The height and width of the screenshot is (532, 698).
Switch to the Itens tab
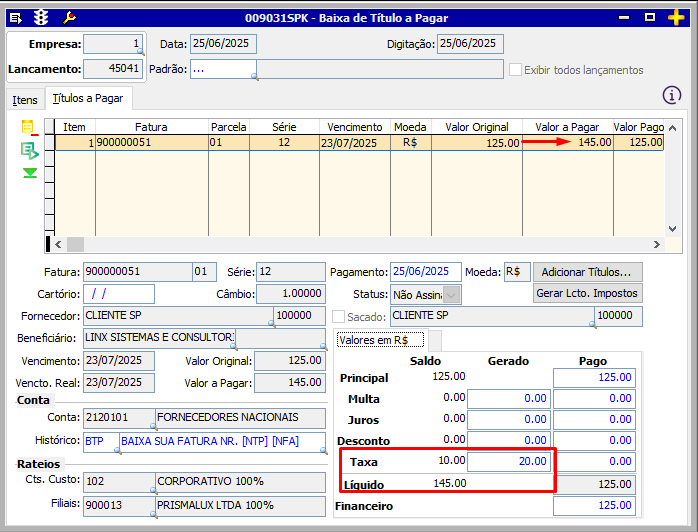pyautogui.click(x=25, y=100)
